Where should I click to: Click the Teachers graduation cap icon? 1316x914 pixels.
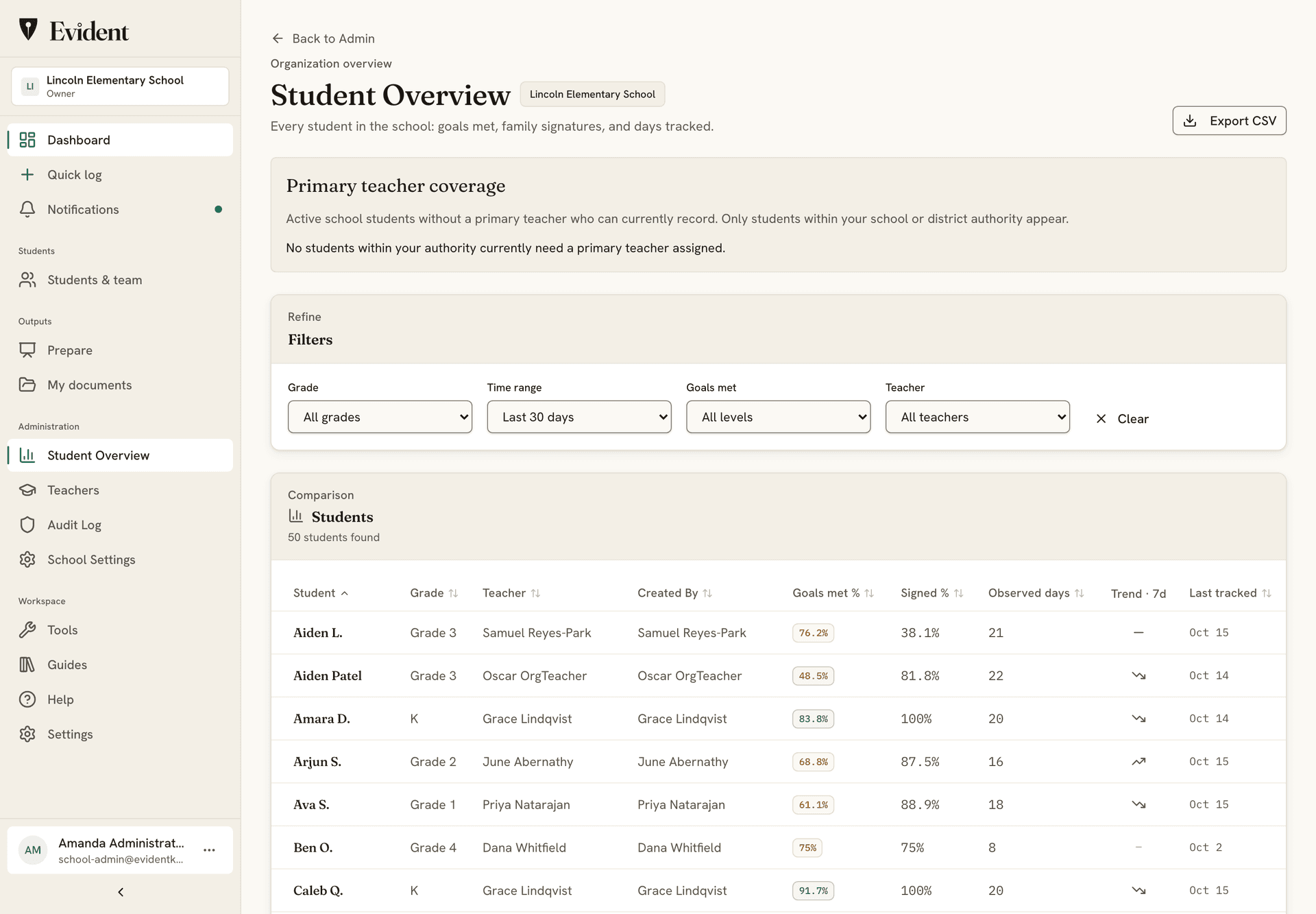(27, 490)
